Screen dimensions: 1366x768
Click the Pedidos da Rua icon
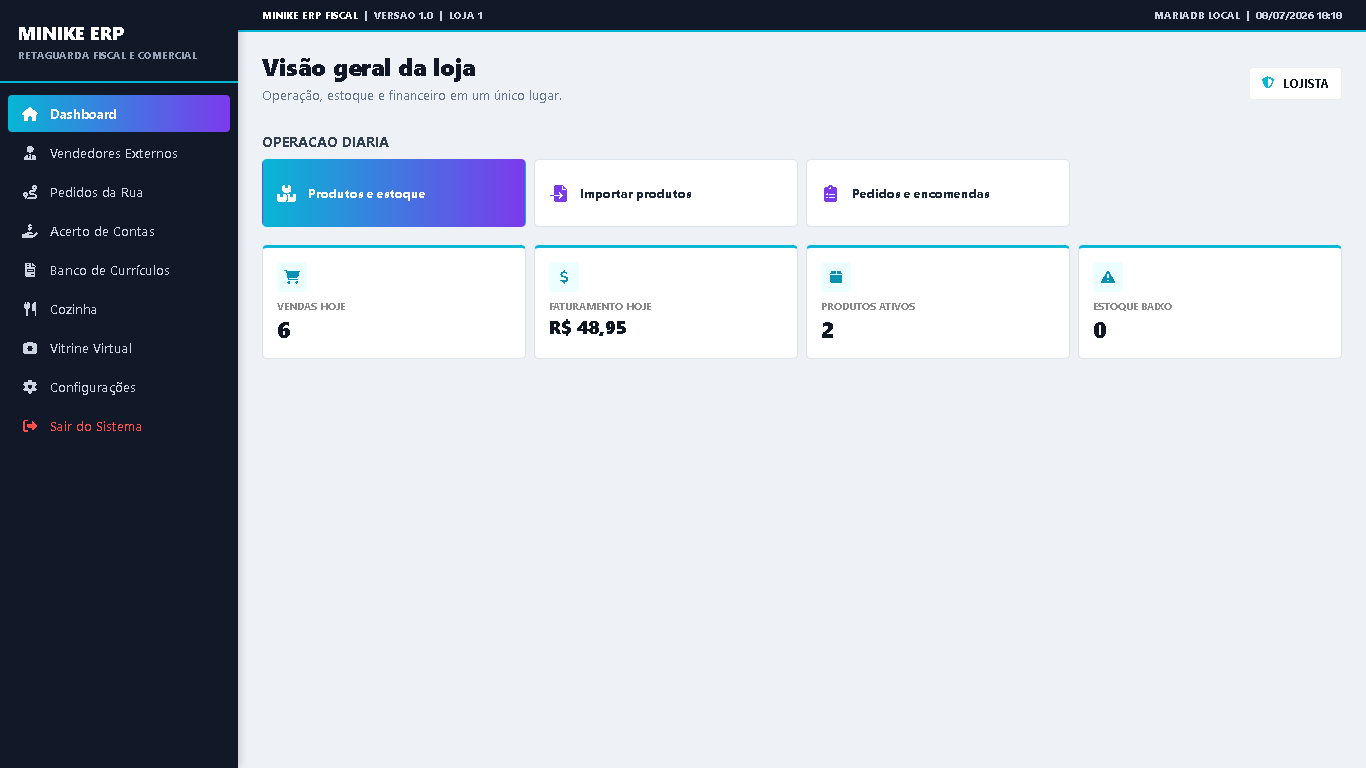[x=30, y=192]
